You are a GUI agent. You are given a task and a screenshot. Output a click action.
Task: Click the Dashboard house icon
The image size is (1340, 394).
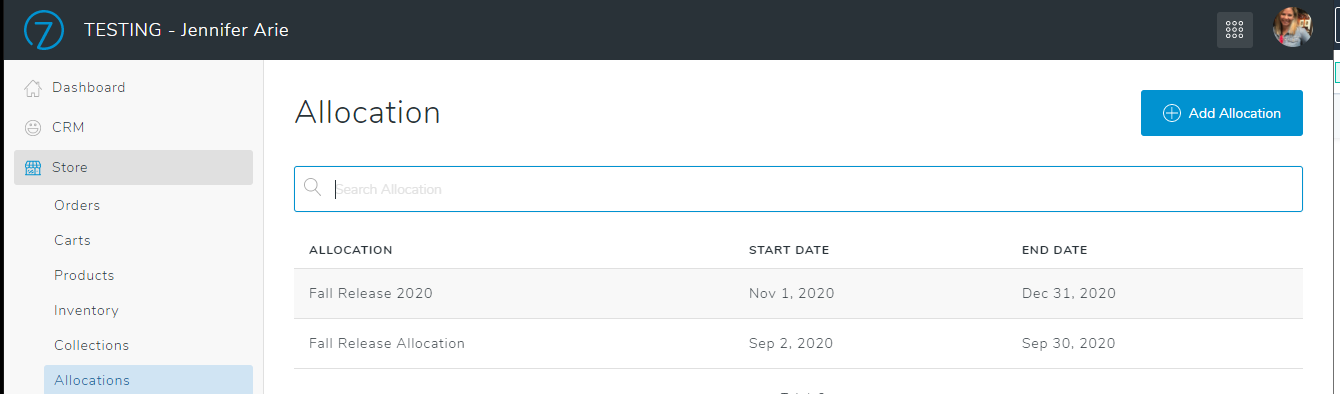pos(33,87)
